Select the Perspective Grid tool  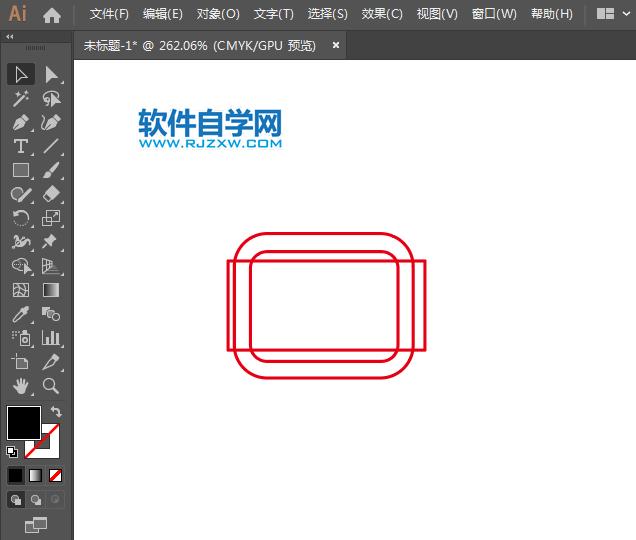[x=51, y=266]
